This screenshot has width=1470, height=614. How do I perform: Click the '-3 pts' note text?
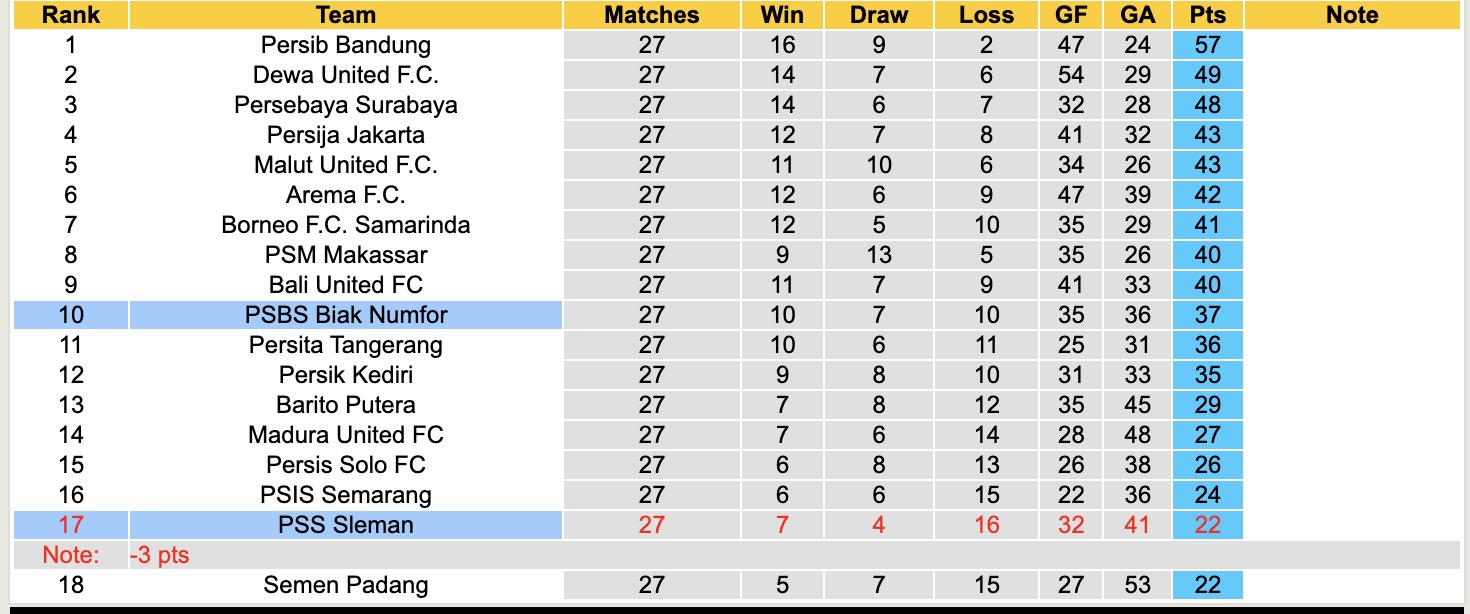pos(159,555)
